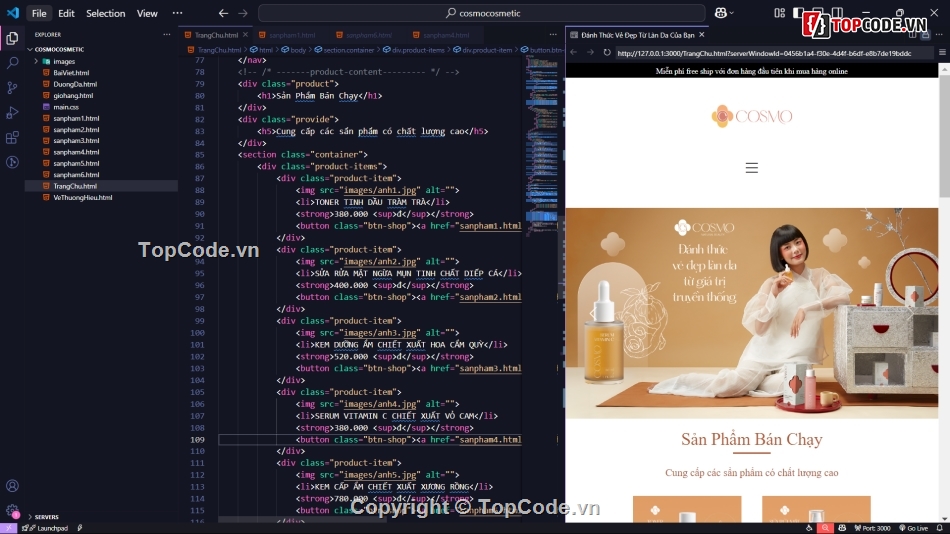
Task: Open the Search view in activity bar
Action: tap(12, 62)
